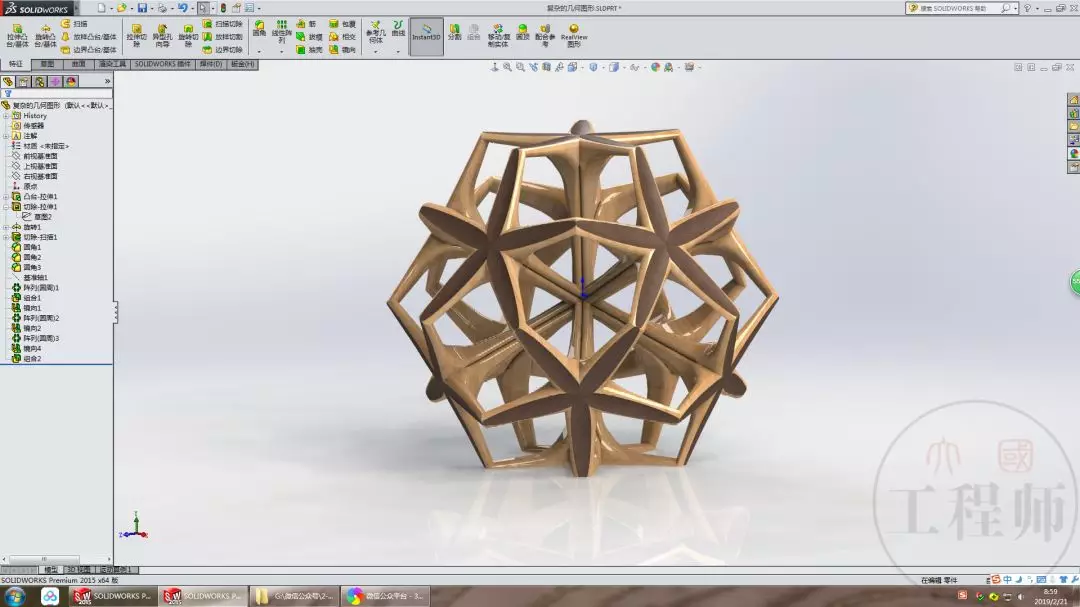This screenshot has height=607, width=1080.
Task: Select the Fillet (圆角) tool
Action: [x=259, y=29]
